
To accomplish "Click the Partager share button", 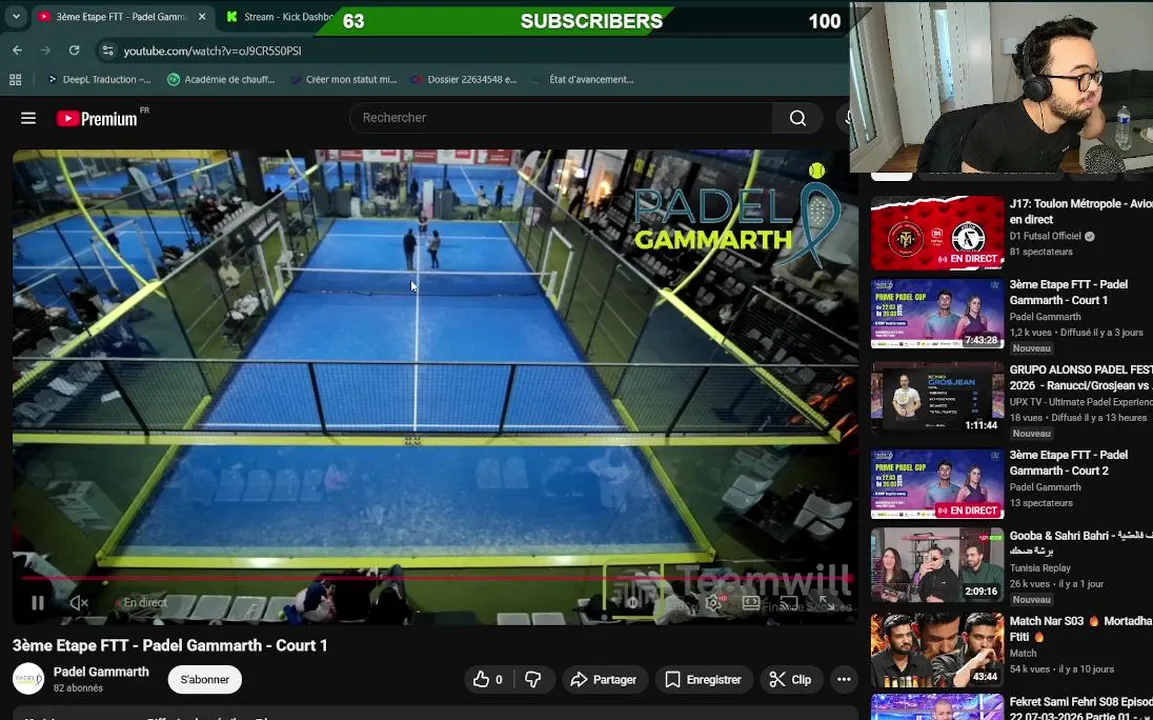I will pos(604,680).
